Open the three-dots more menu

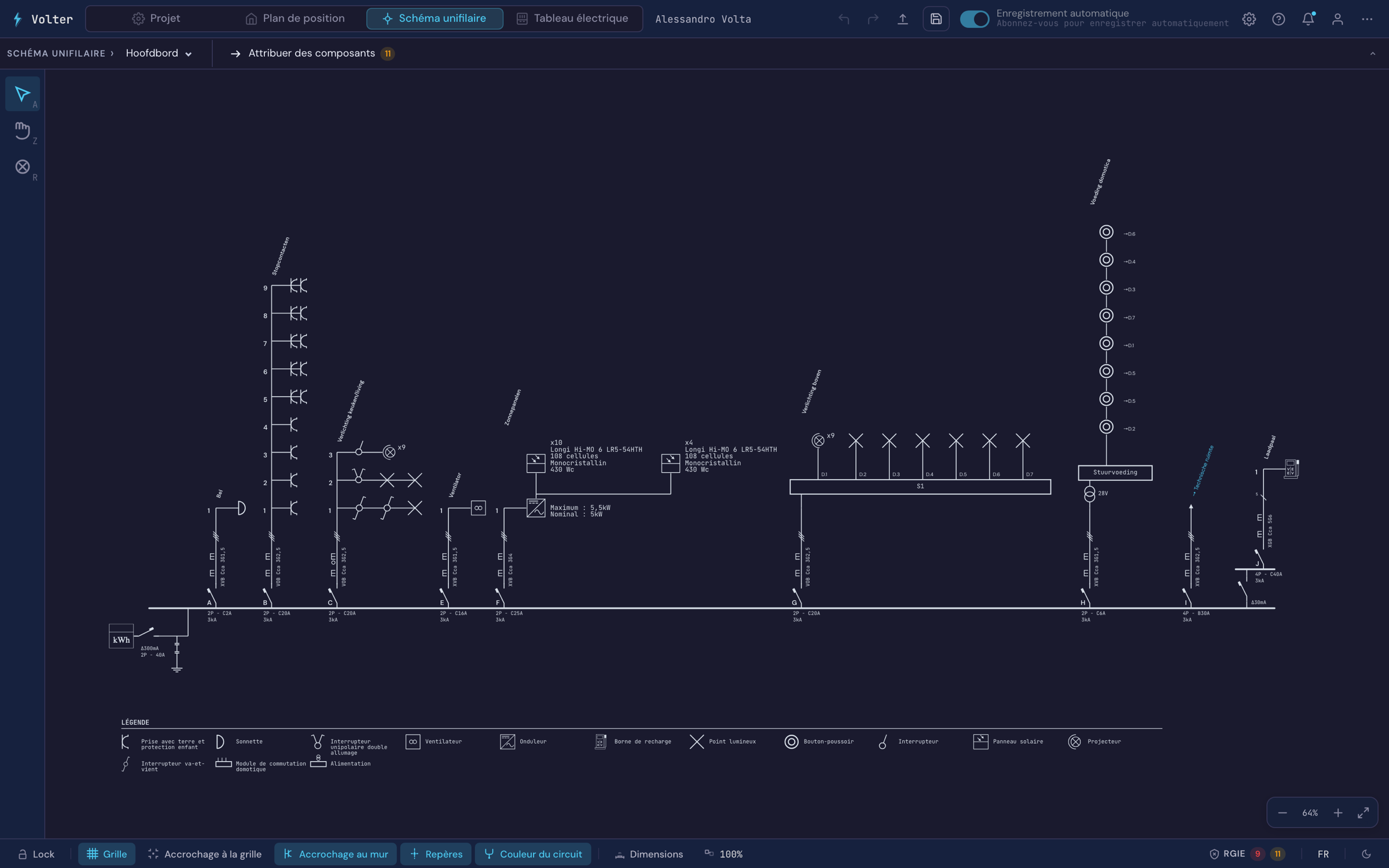[x=1367, y=19]
